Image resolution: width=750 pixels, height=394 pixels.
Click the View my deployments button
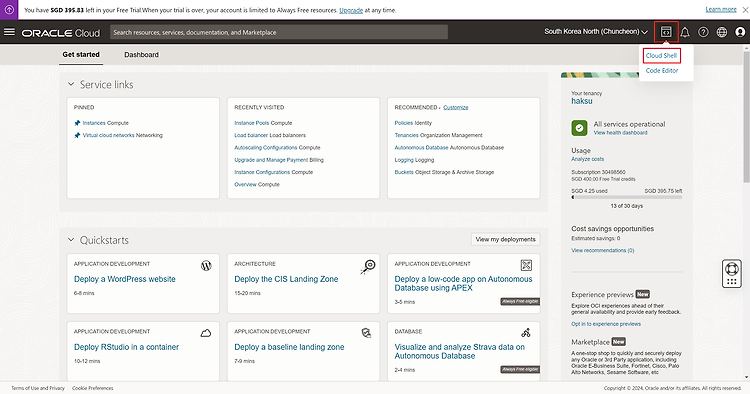coord(506,239)
